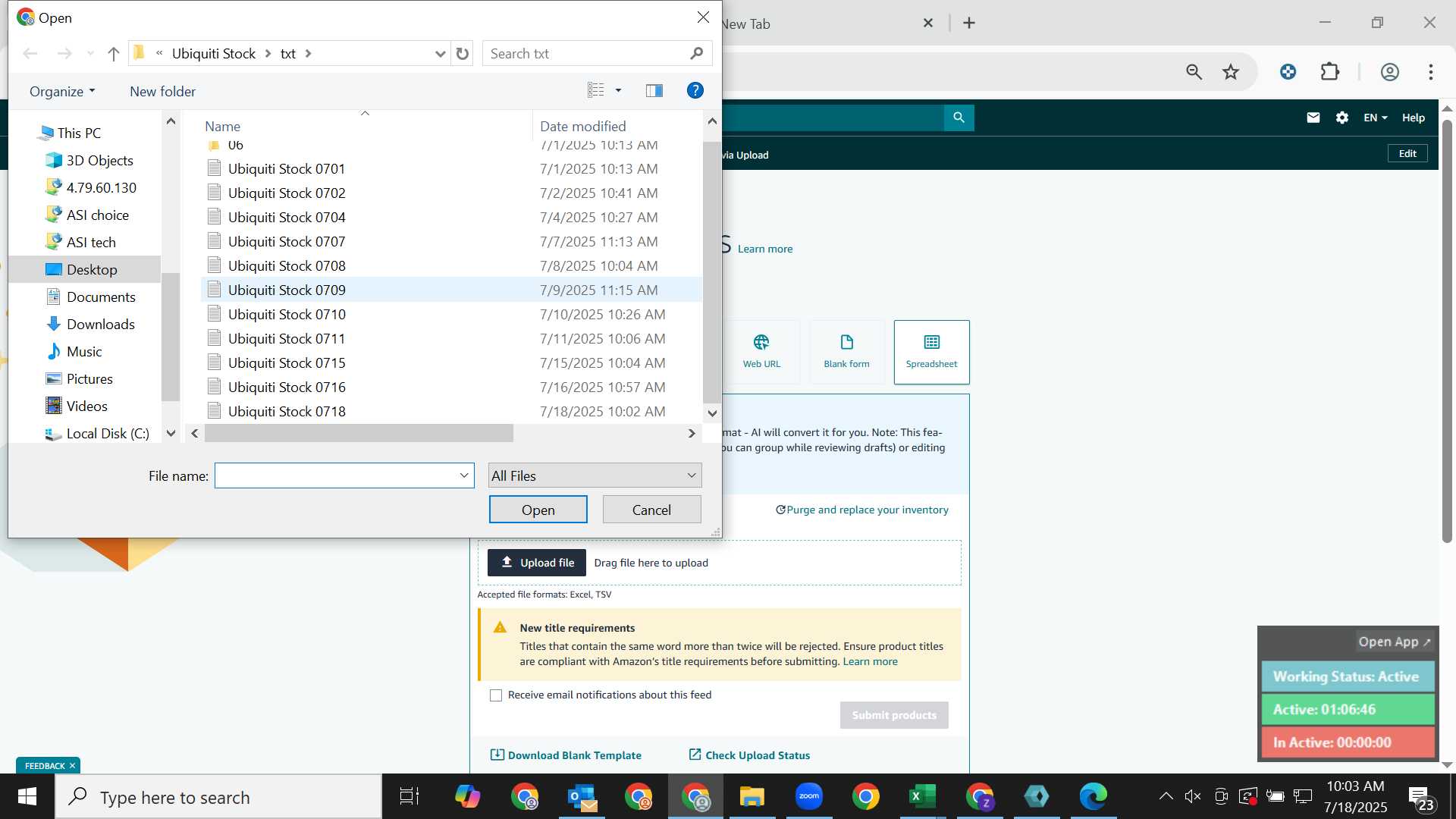This screenshot has width=1456, height=819.
Task: Click the Open button
Action: [x=538, y=510]
